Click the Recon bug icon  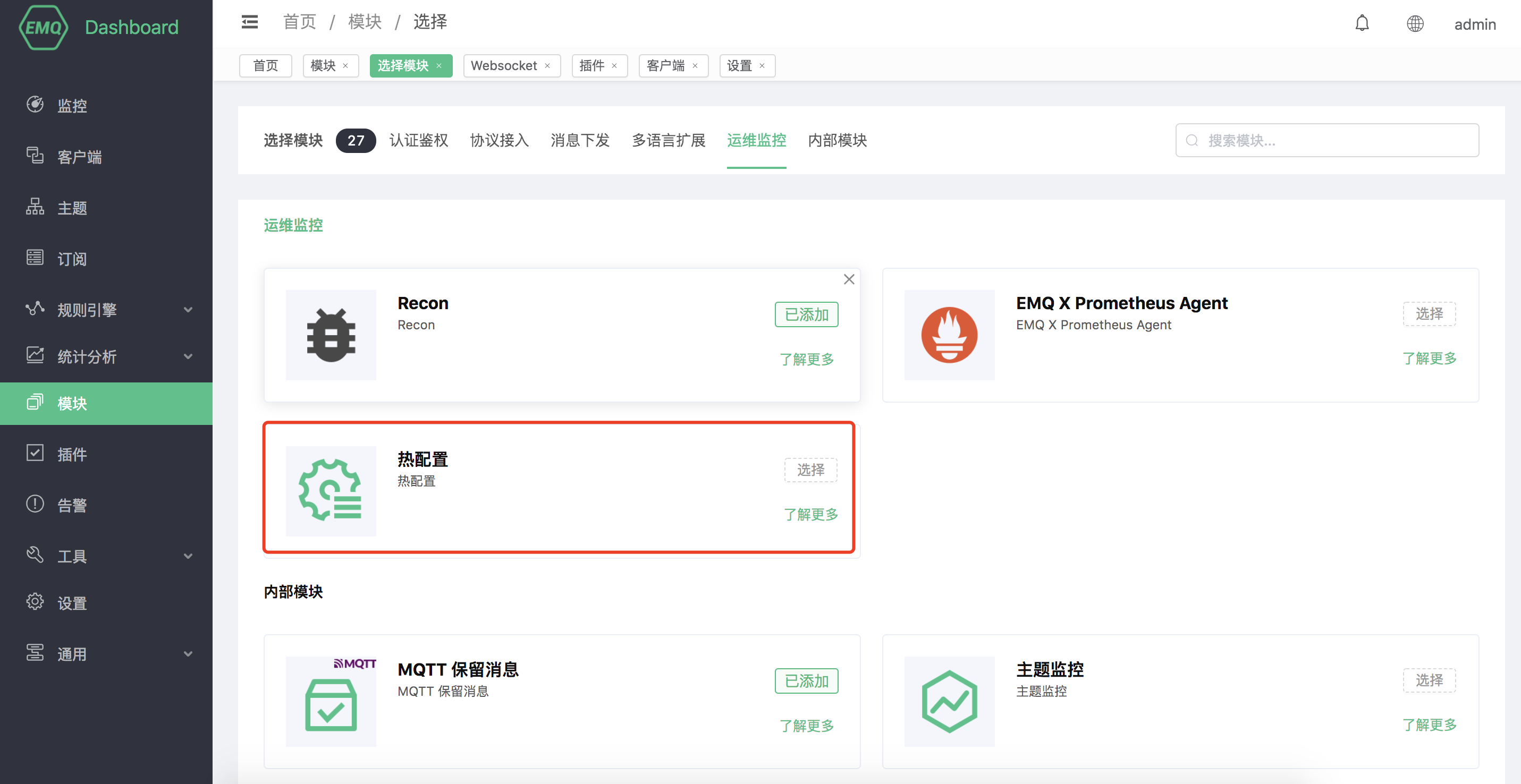click(x=331, y=335)
